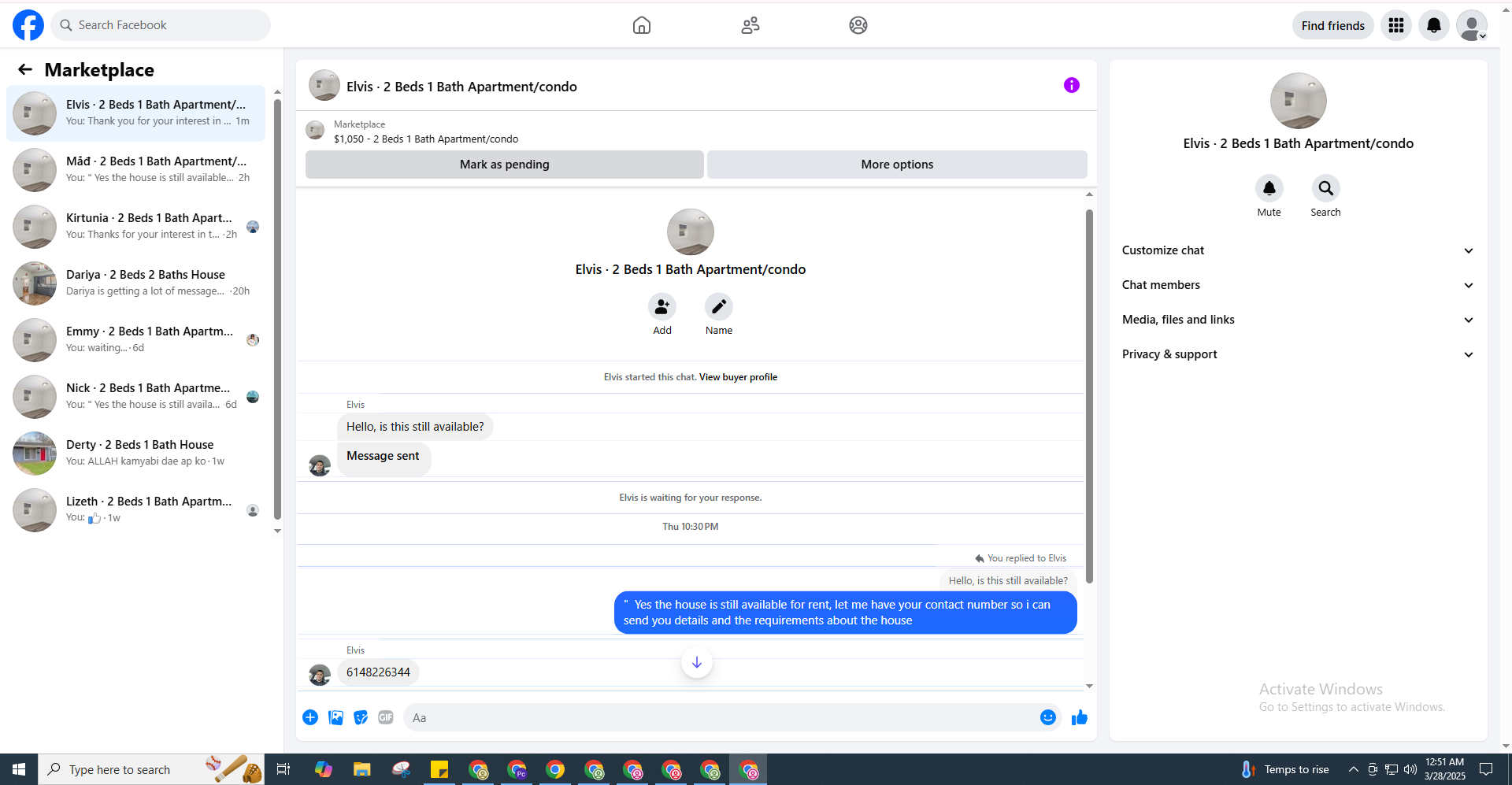The image size is (1512, 785).
Task: Click phone number message 6148226344
Action: 378,672
